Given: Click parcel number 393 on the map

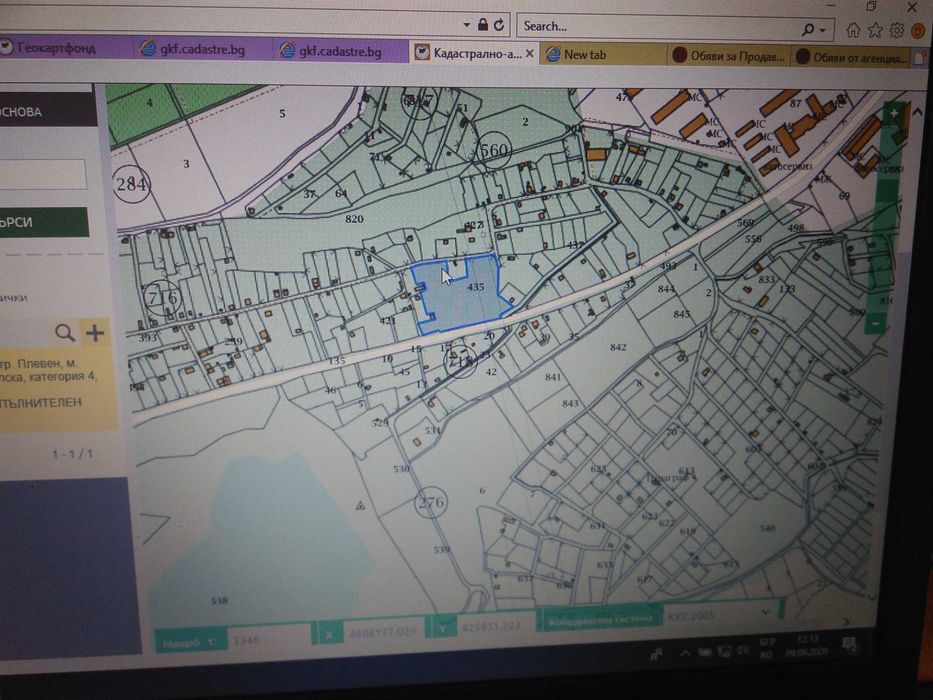Looking at the screenshot, I should (148, 338).
